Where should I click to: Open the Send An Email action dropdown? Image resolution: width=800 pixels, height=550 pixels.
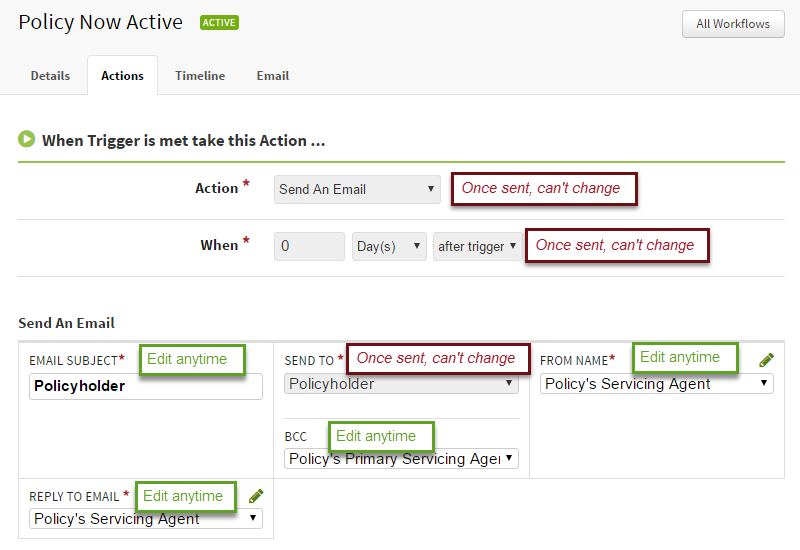[357, 189]
